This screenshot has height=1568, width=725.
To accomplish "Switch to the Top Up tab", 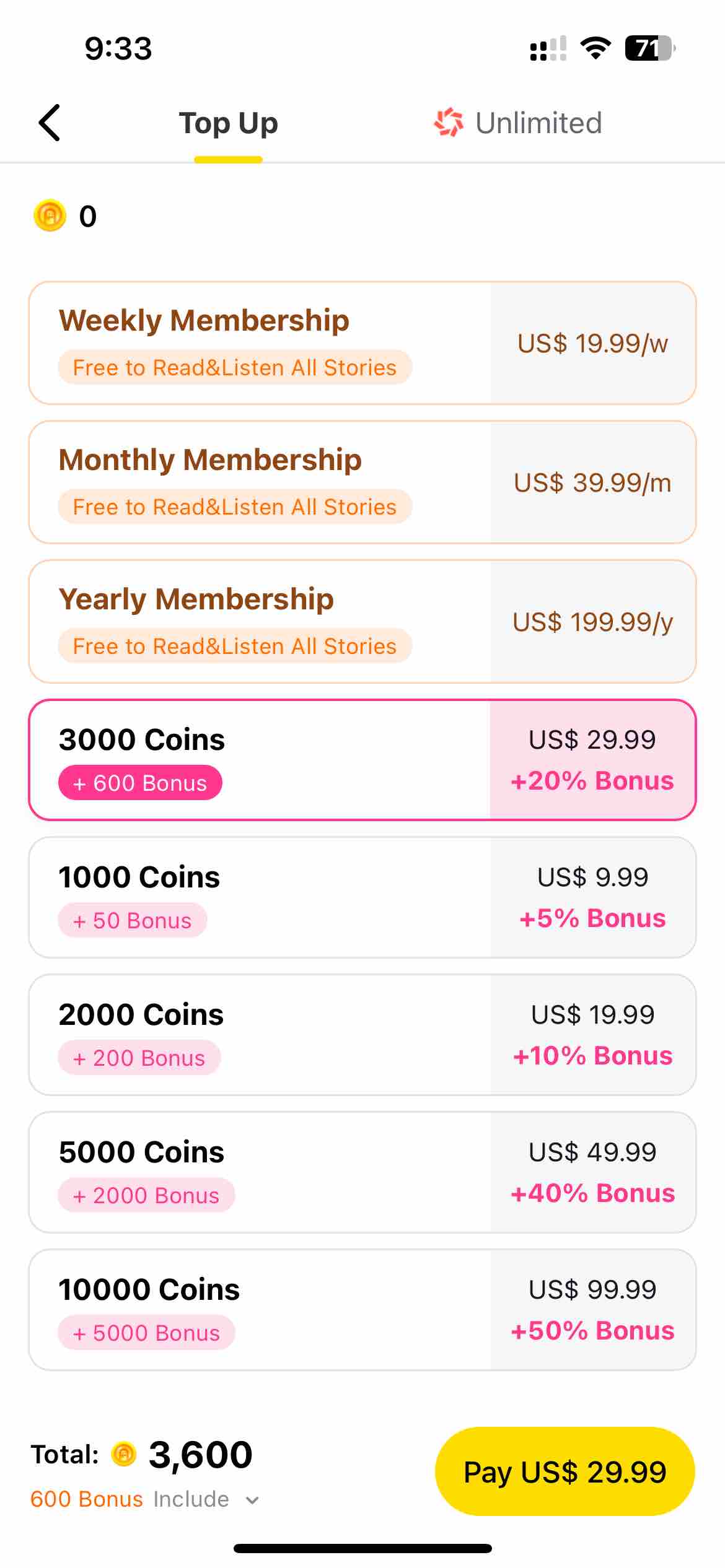I will tap(228, 123).
